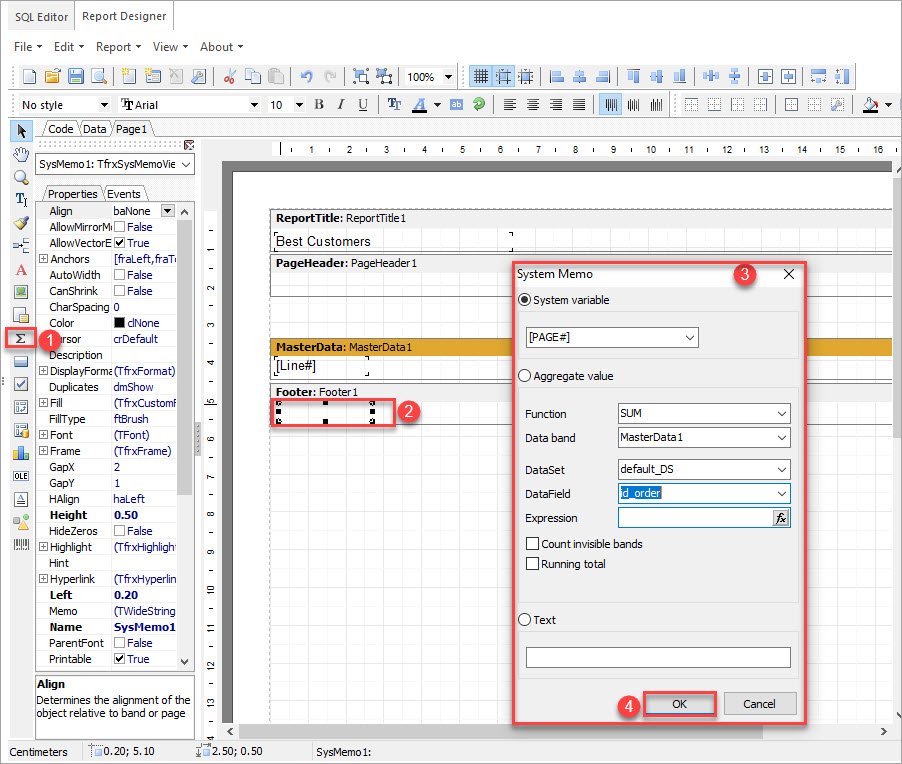Align text to the left
902x764 pixels.
coord(510,104)
